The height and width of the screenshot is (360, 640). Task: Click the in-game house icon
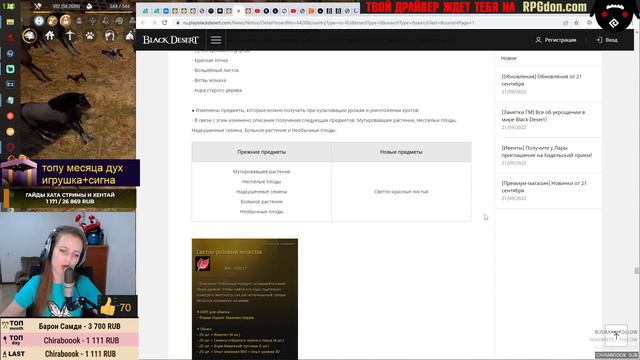50,36
